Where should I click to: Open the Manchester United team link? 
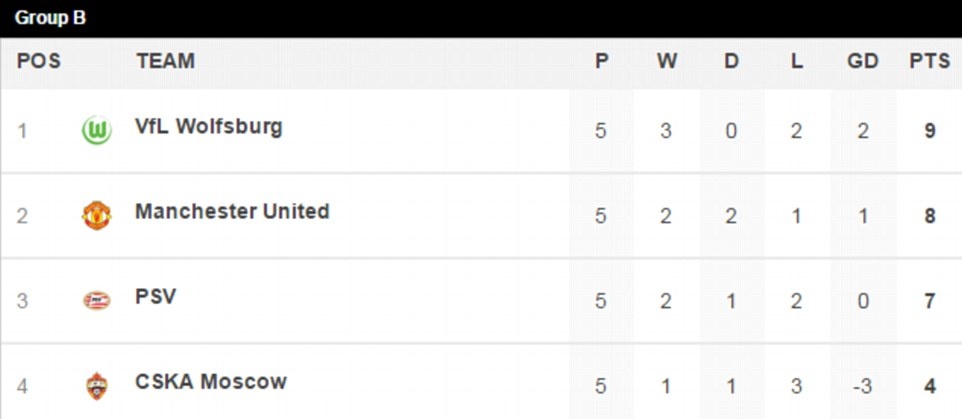pos(232,211)
